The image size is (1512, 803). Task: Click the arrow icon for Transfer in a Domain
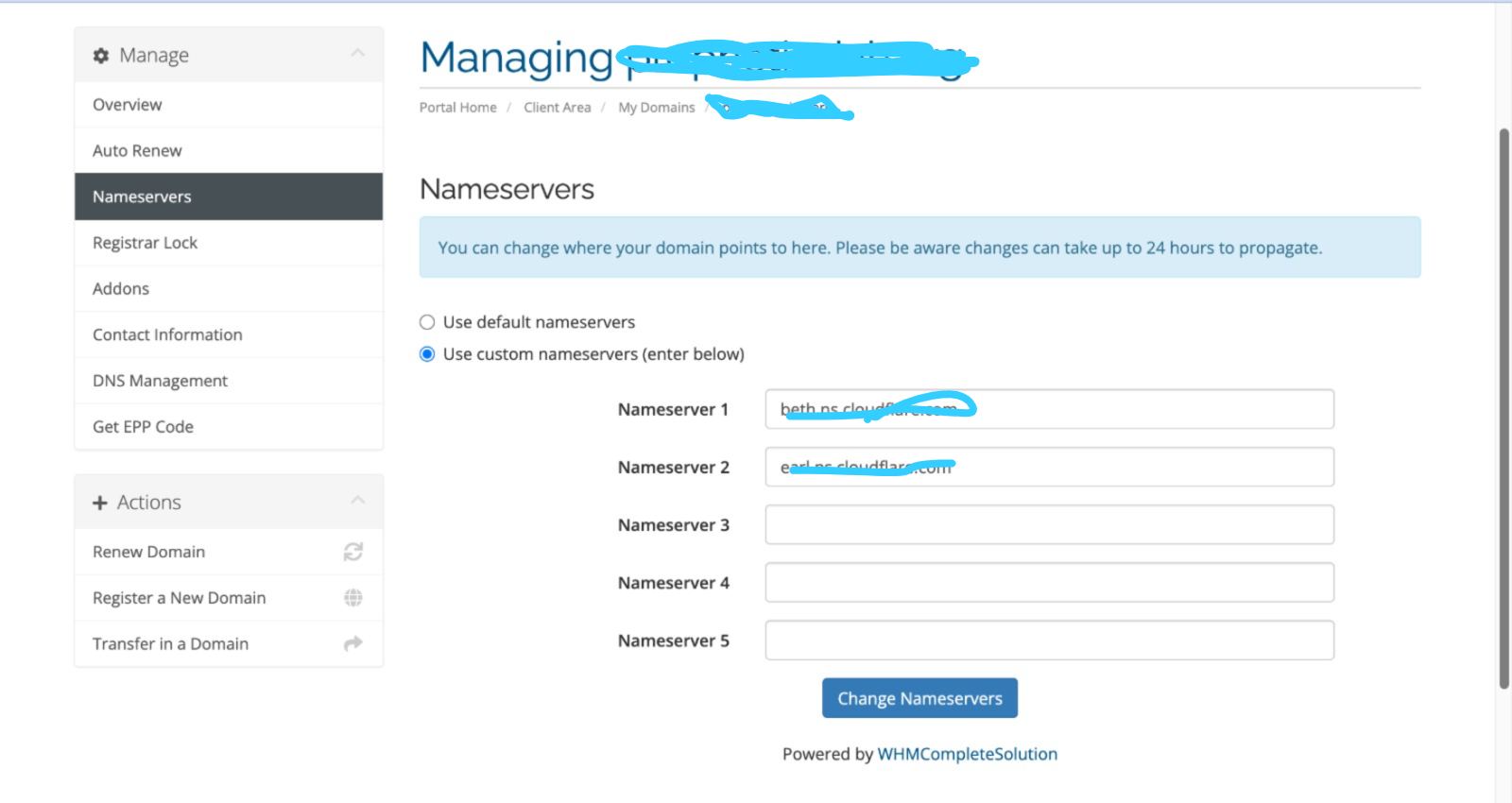click(353, 644)
